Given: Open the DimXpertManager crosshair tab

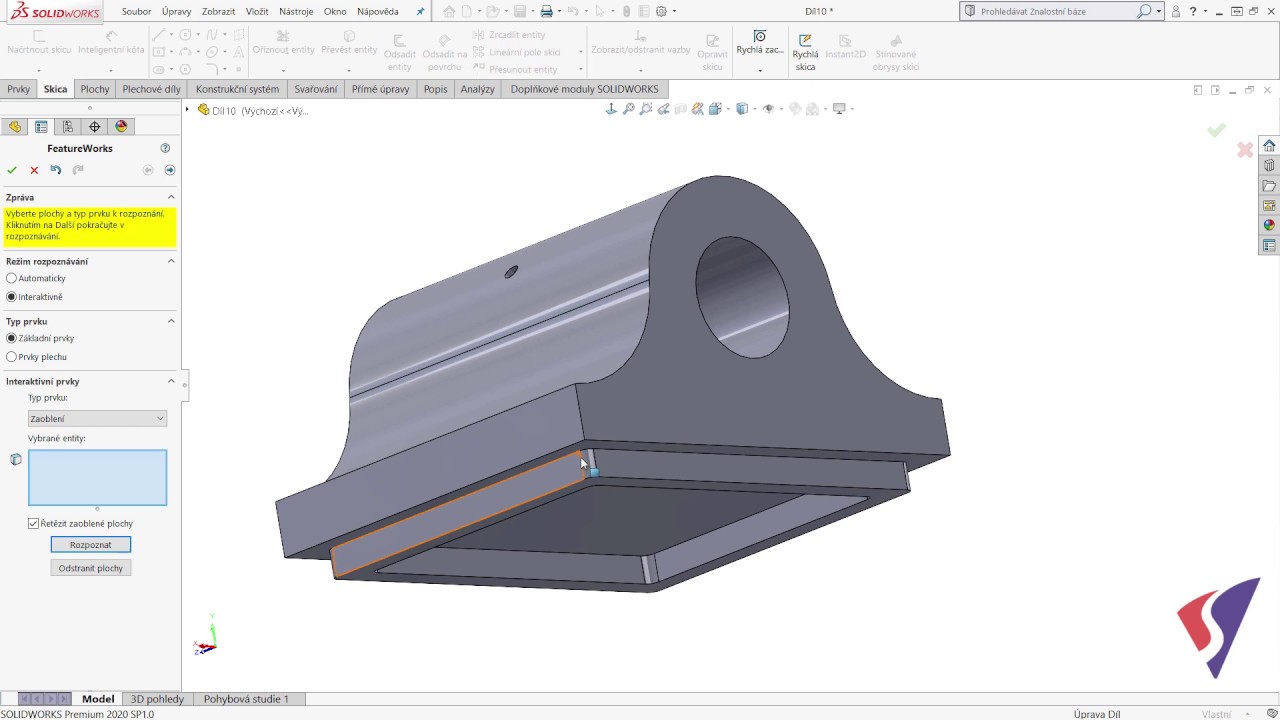Looking at the screenshot, I should [95, 127].
